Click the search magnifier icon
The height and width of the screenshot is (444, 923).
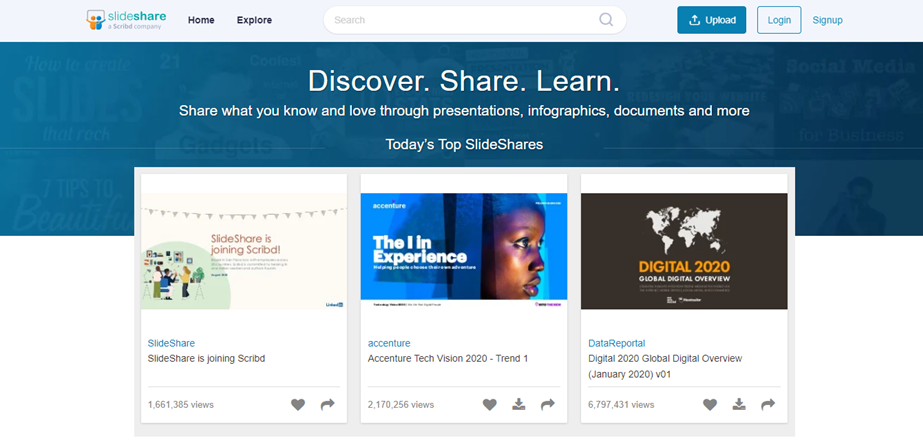(607, 20)
